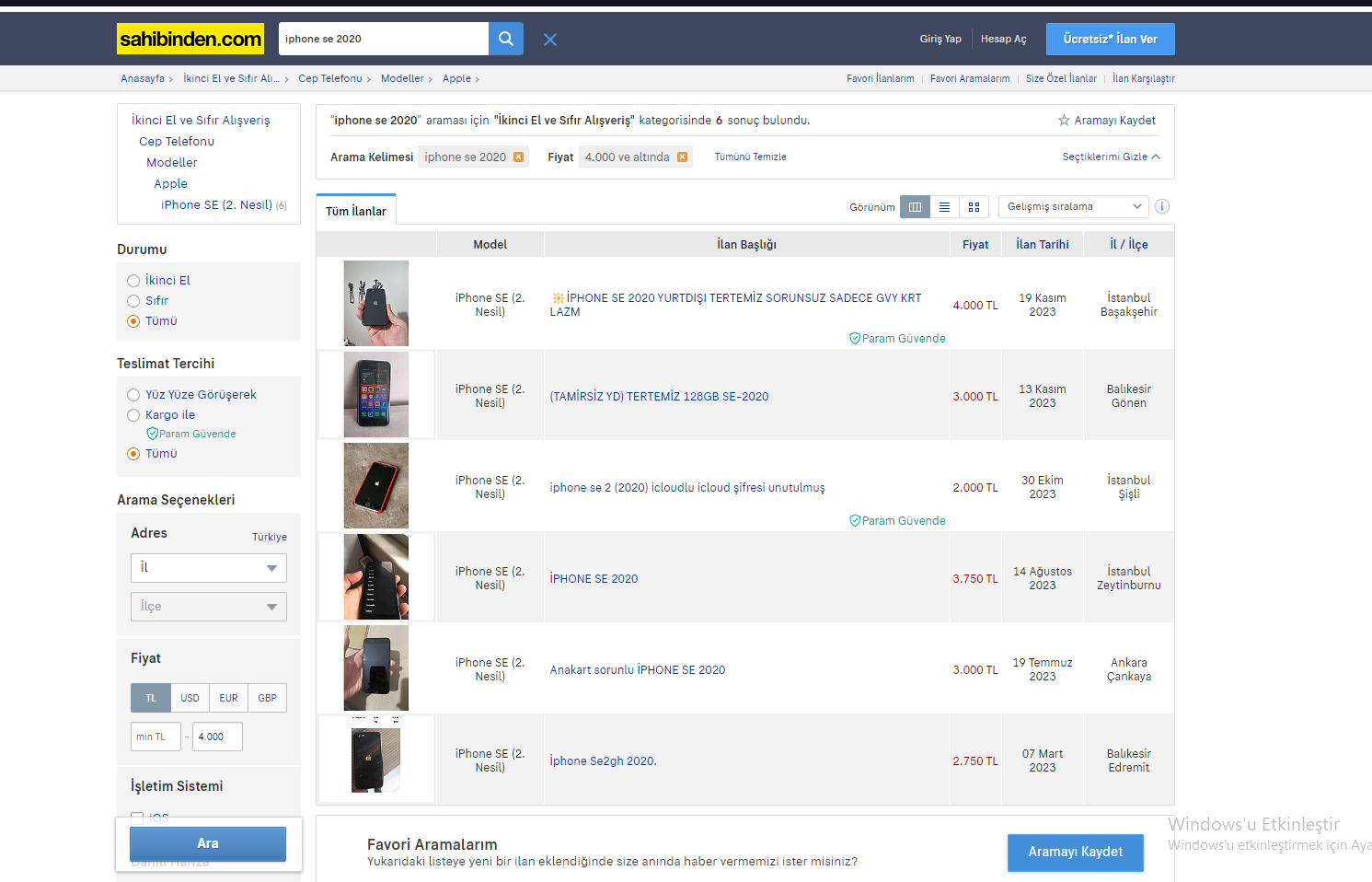Click the blue Aramayı Kaydet button
This screenshot has height=882, width=1372.
(1076, 853)
